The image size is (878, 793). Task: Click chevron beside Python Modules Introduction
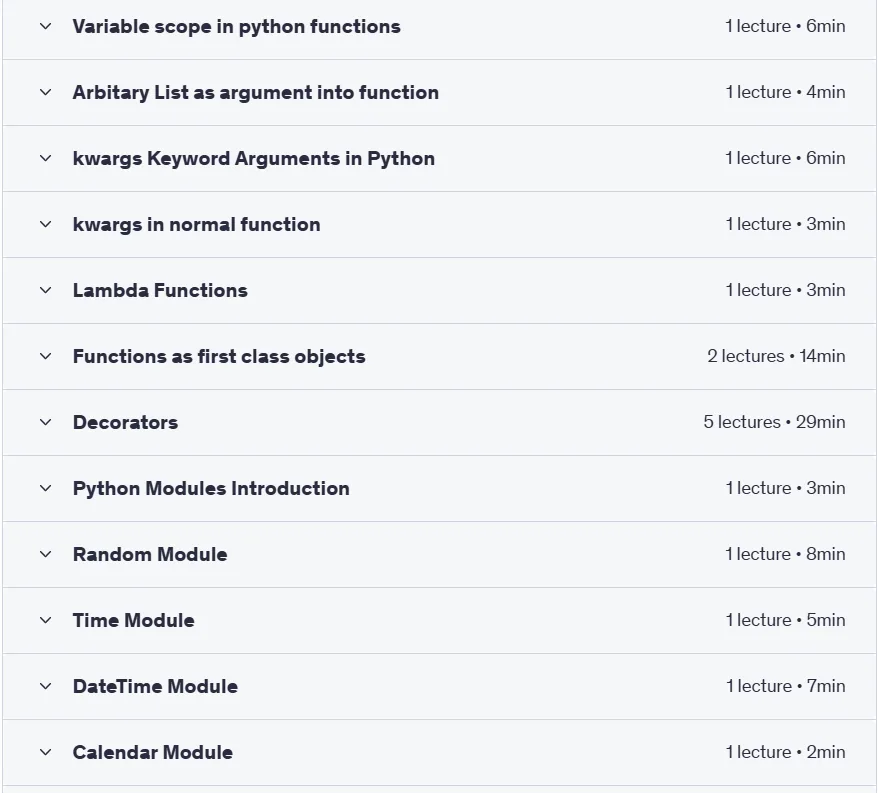(x=46, y=488)
